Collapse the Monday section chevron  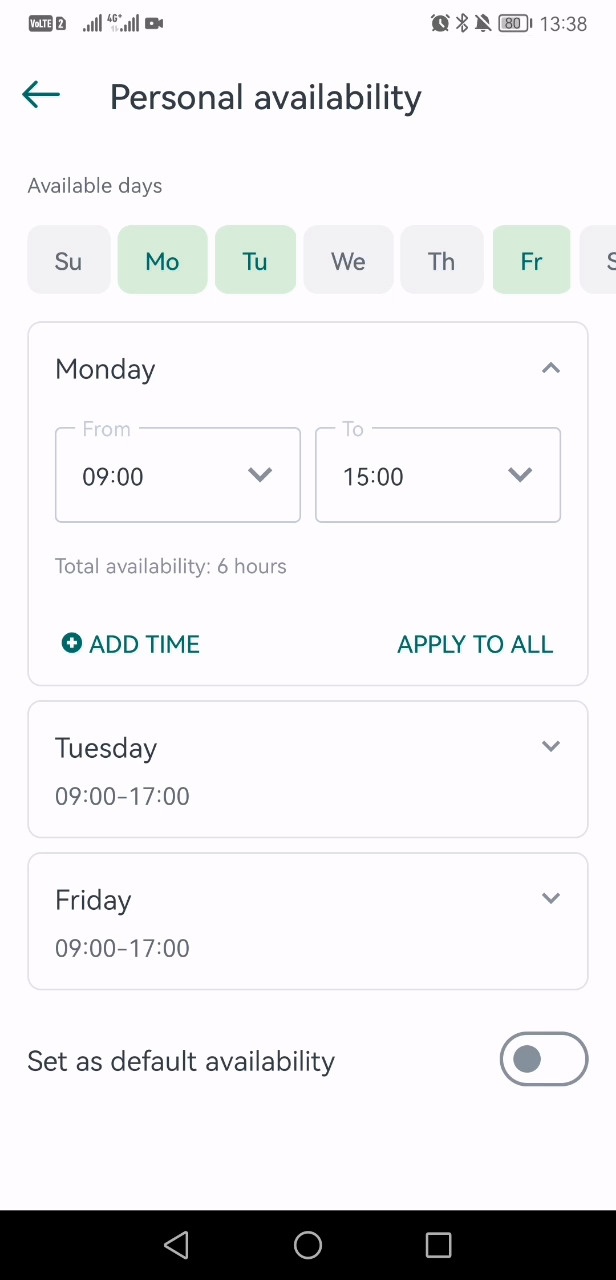[x=550, y=369]
